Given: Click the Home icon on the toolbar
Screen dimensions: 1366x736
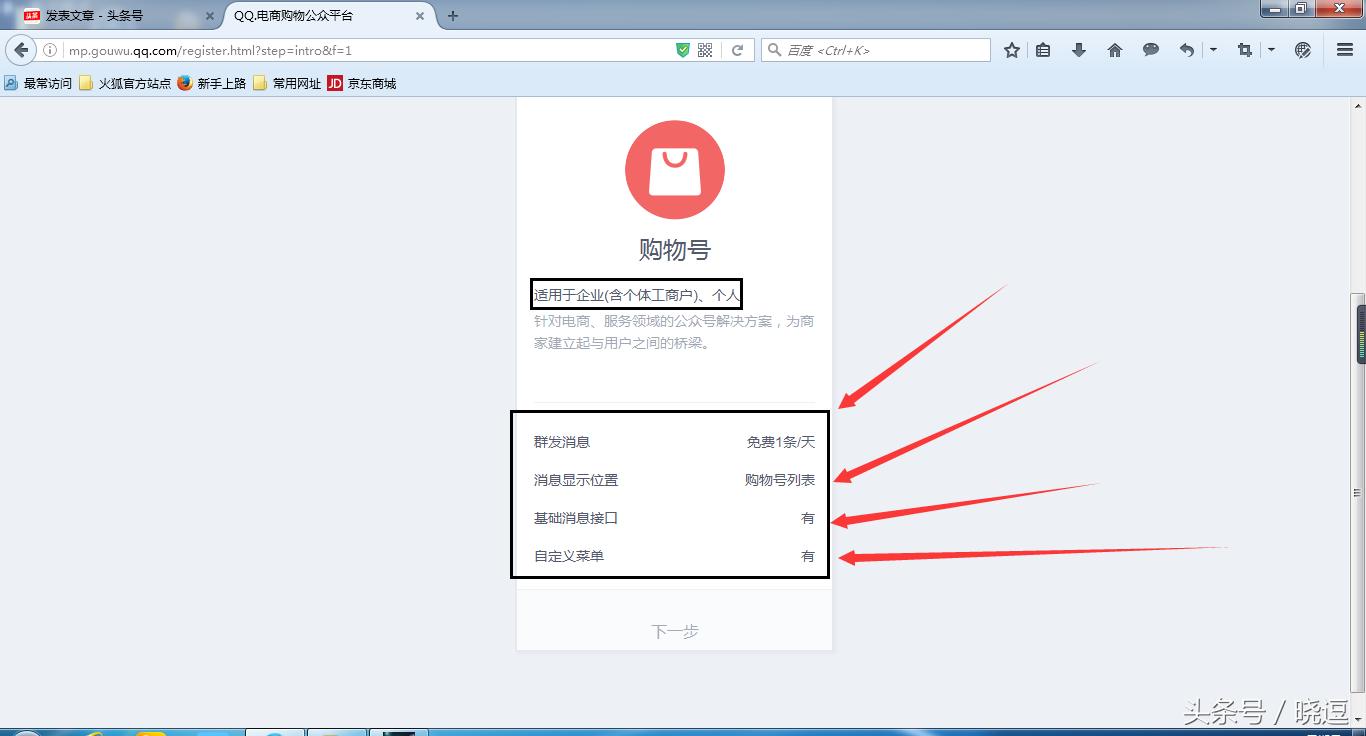Looking at the screenshot, I should click(x=1114, y=49).
